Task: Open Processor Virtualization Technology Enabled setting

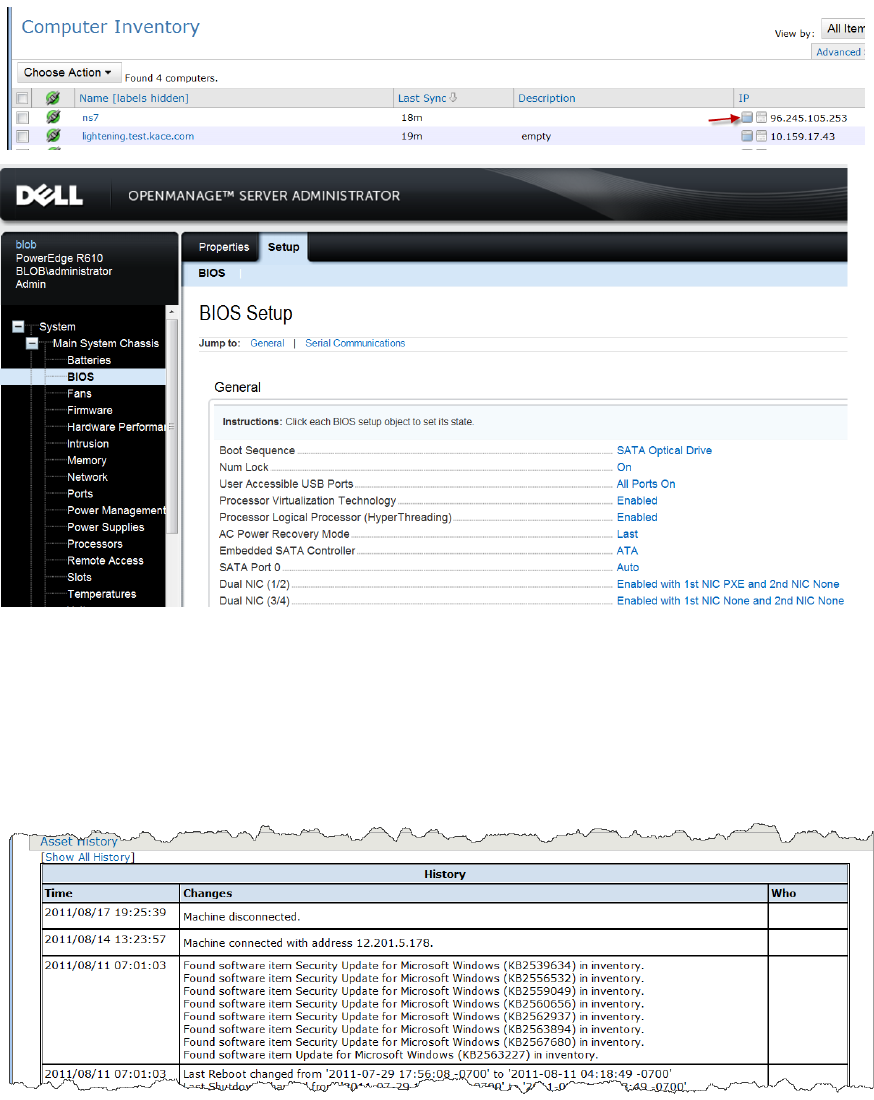Action: [637, 501]
